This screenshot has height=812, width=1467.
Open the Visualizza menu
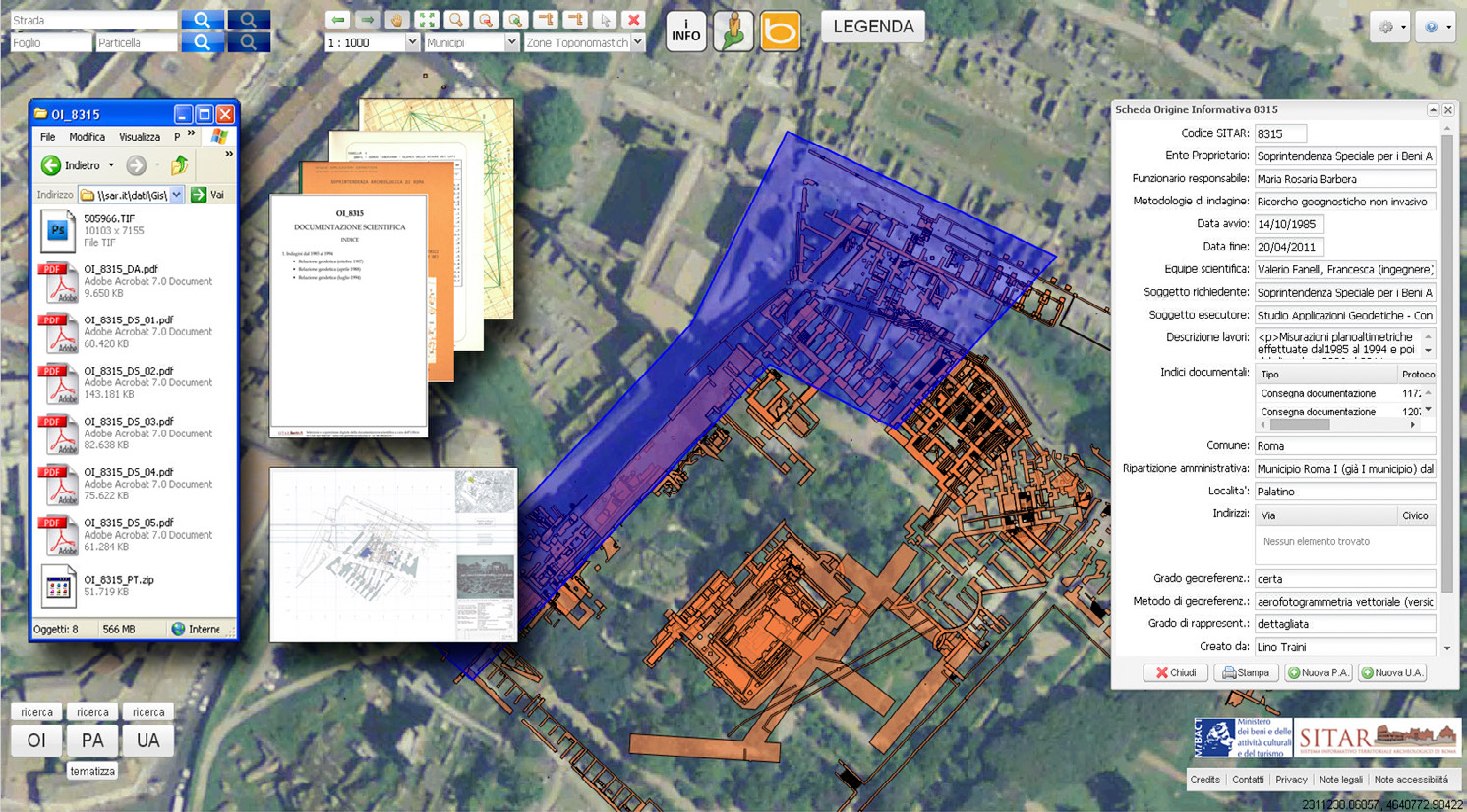[140, 137]
